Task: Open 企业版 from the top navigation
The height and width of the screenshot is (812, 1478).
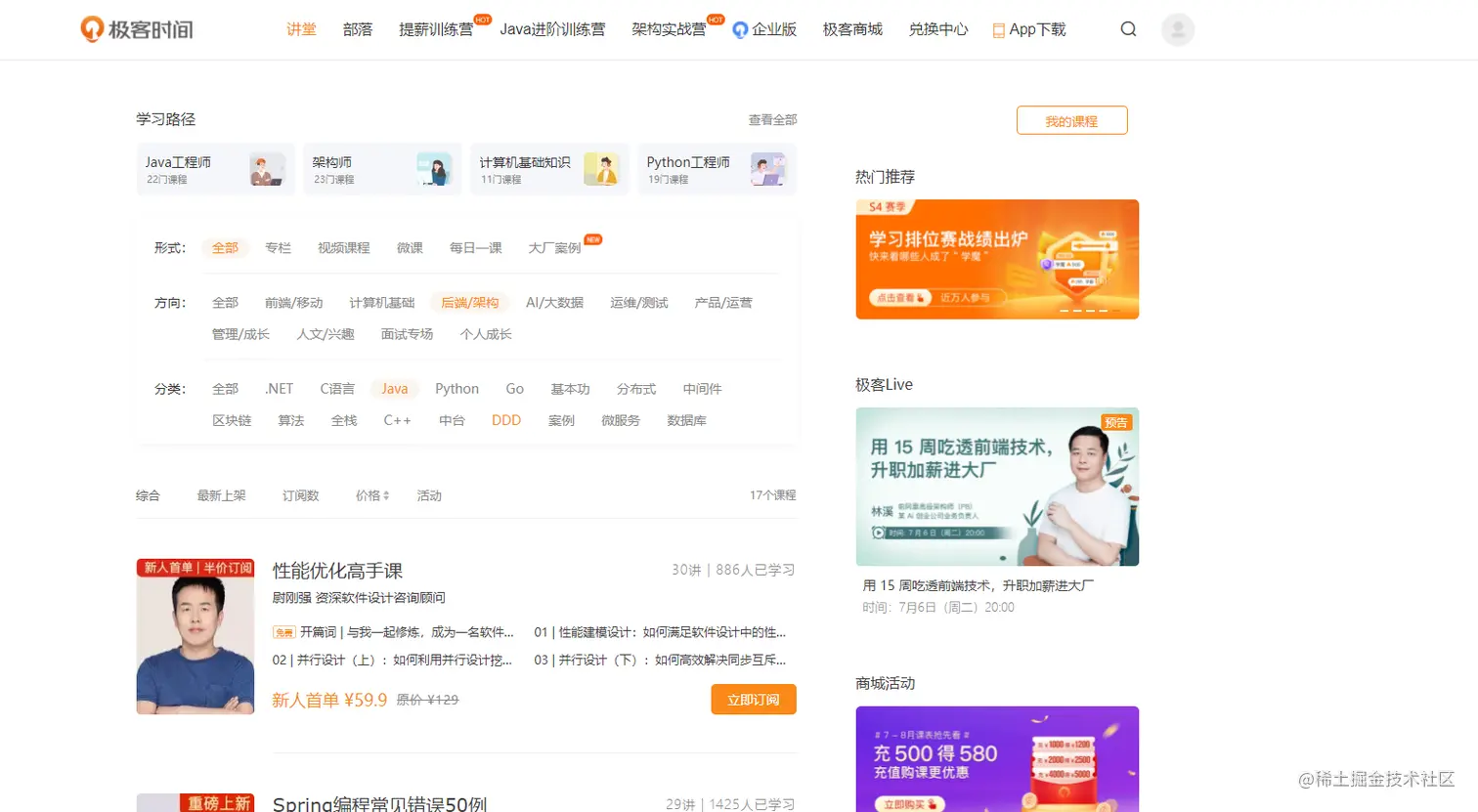Action: 764,29
